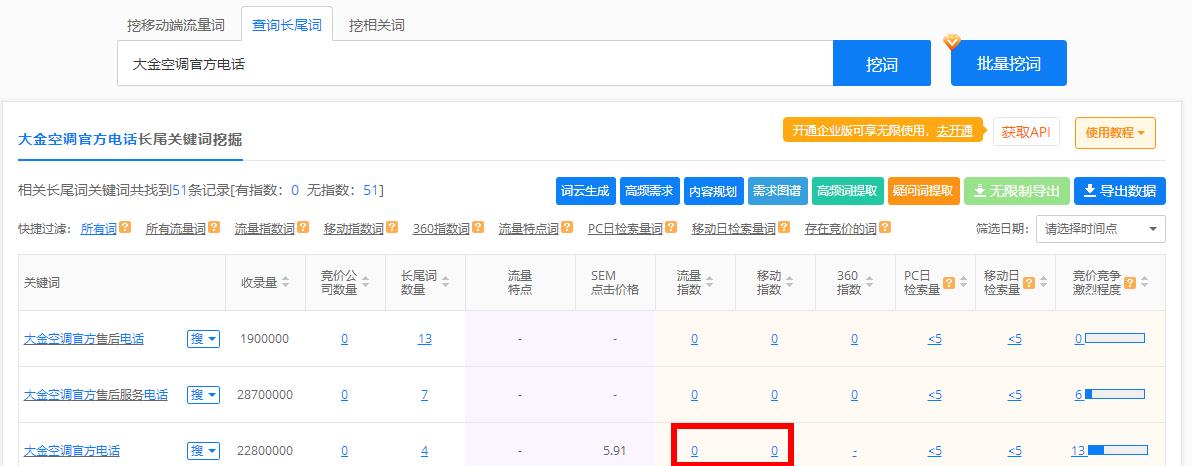Click the 疑问词提取 button
The image size is (1192, 466).
[x=923, y=191]
